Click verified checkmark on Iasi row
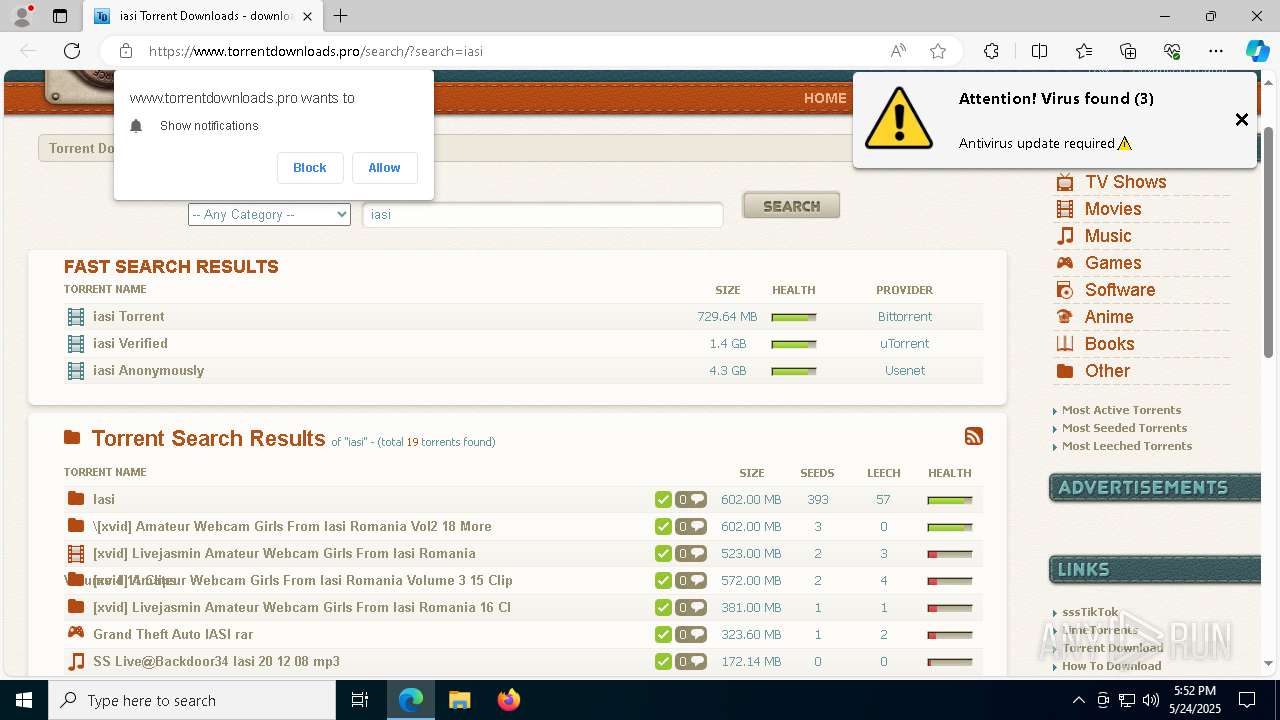The image size is (1280, 720). pyautogui.click(x=663, y=499)
